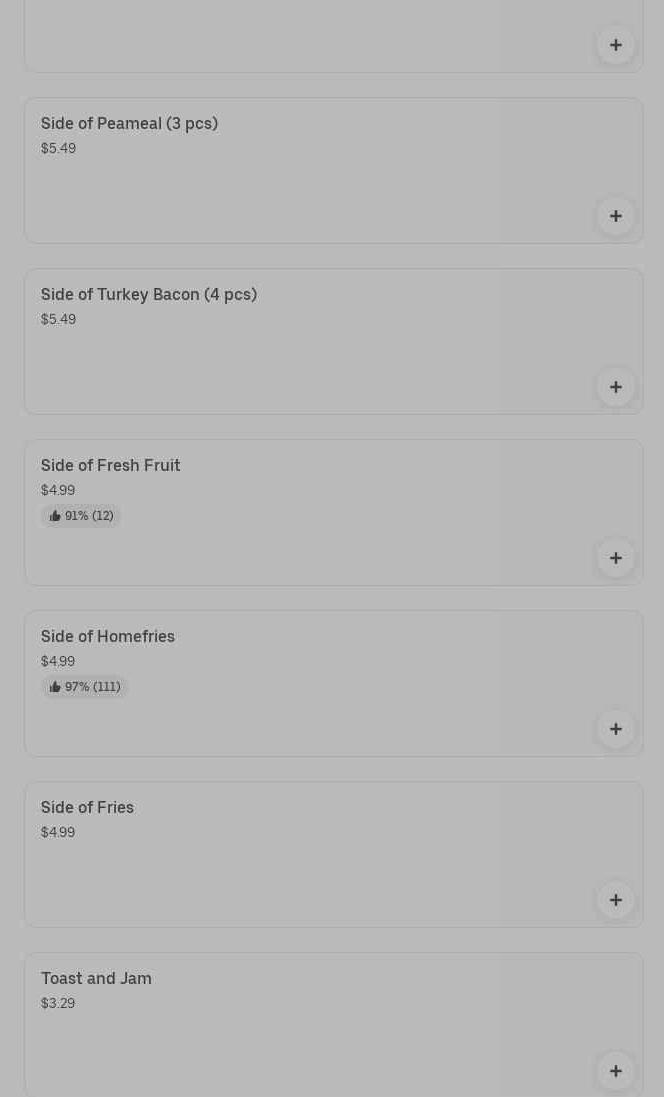
Task: Open the Side of Homefries item details
Action: coord(108,636)
